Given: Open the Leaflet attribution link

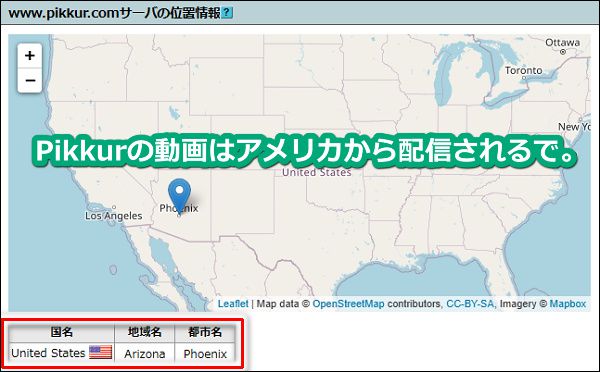Looking at the screenshot, I should (x=233, y=304).
